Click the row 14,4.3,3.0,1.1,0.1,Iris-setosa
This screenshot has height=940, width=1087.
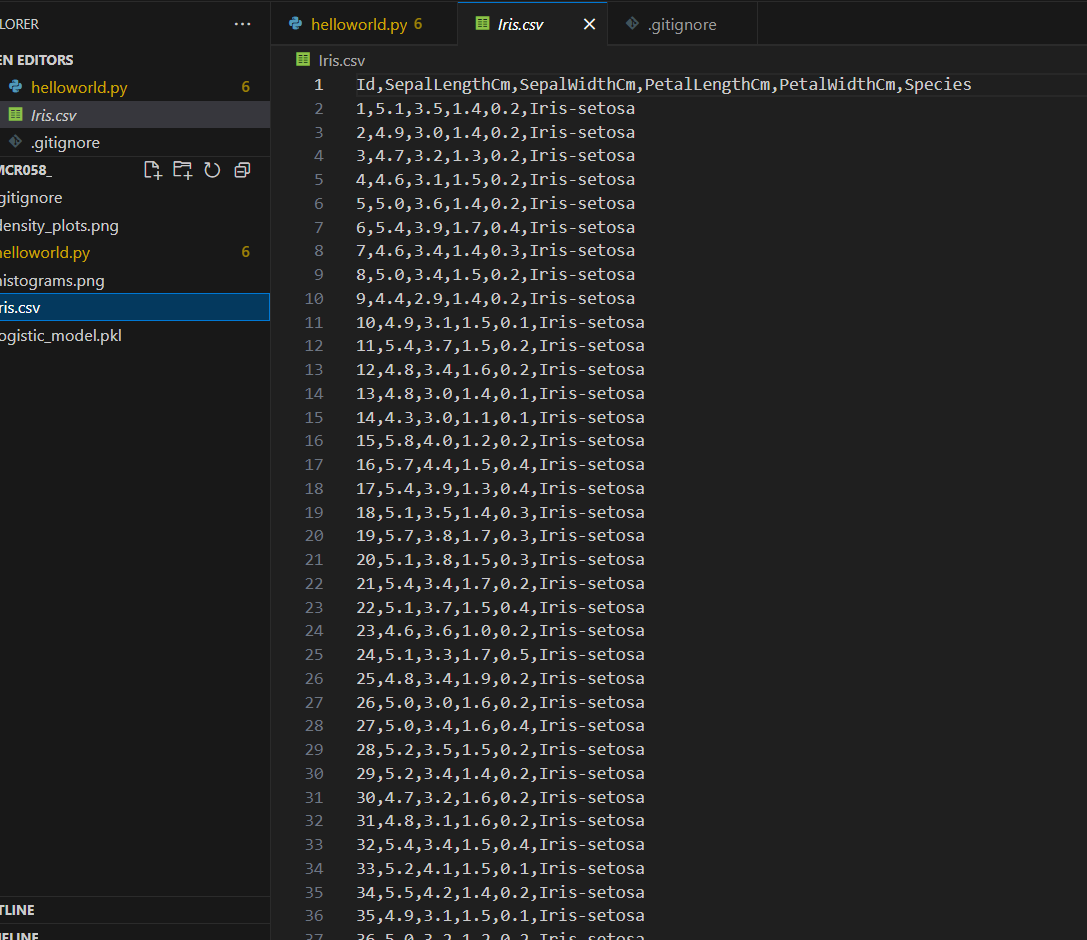500,417
